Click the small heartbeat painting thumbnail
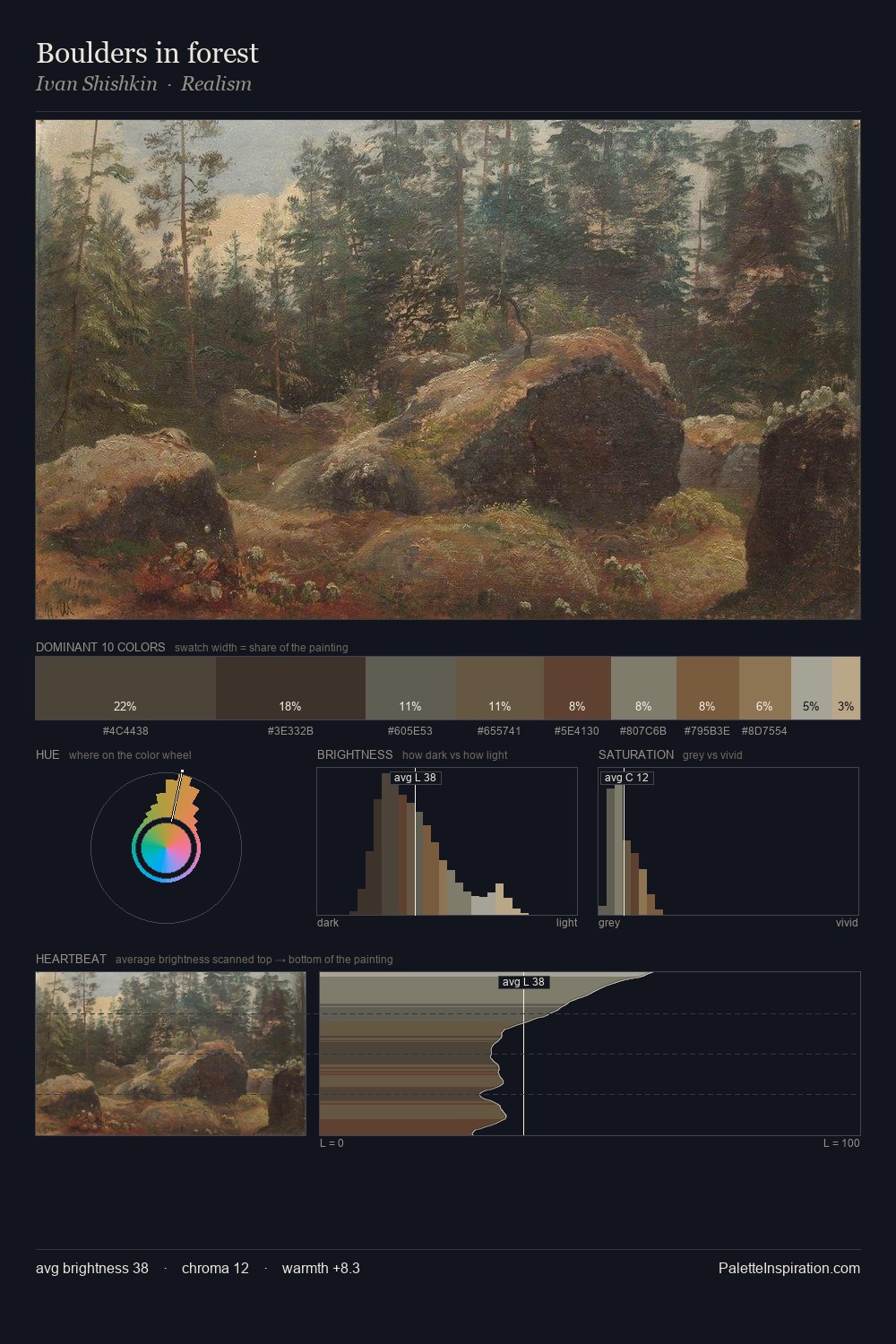Viewport: 896px width, 1344px height. tap(170, 1054)
